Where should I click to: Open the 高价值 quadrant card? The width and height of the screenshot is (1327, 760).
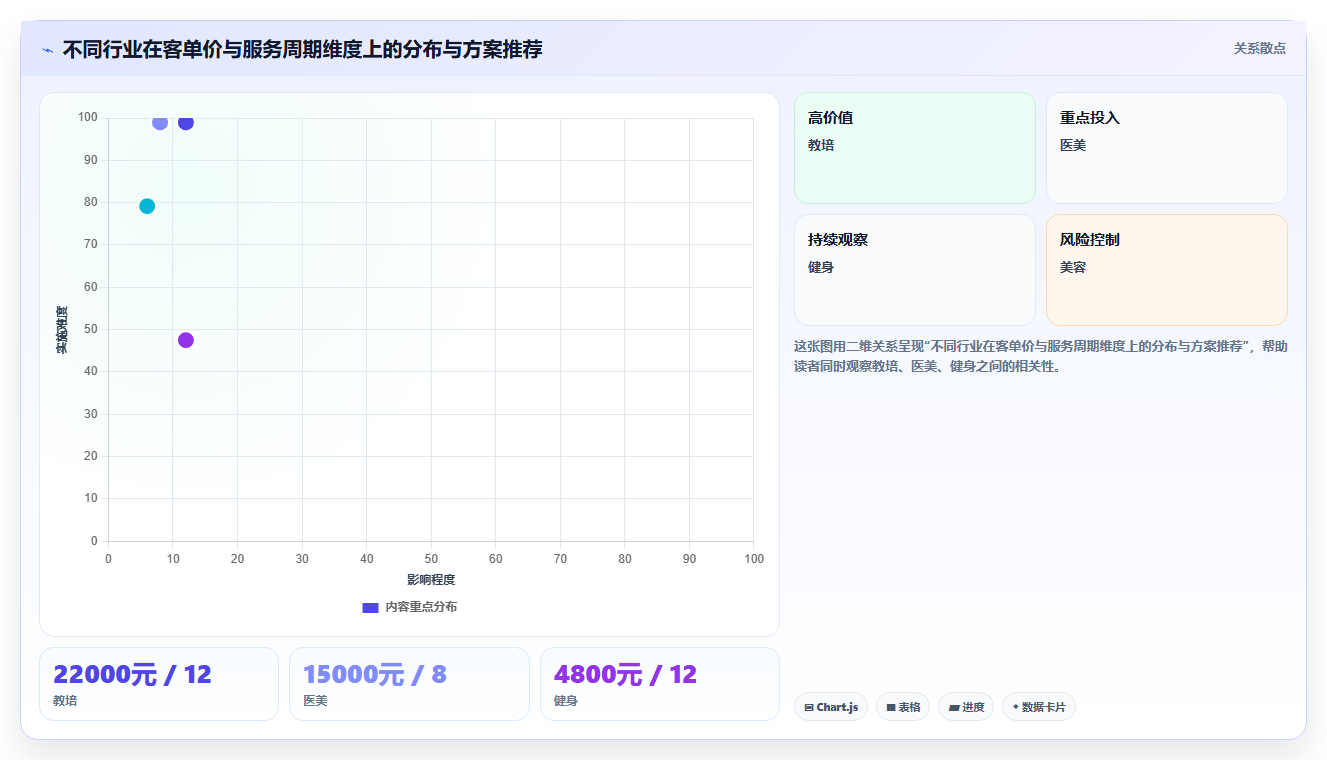[x=914, y=148]
